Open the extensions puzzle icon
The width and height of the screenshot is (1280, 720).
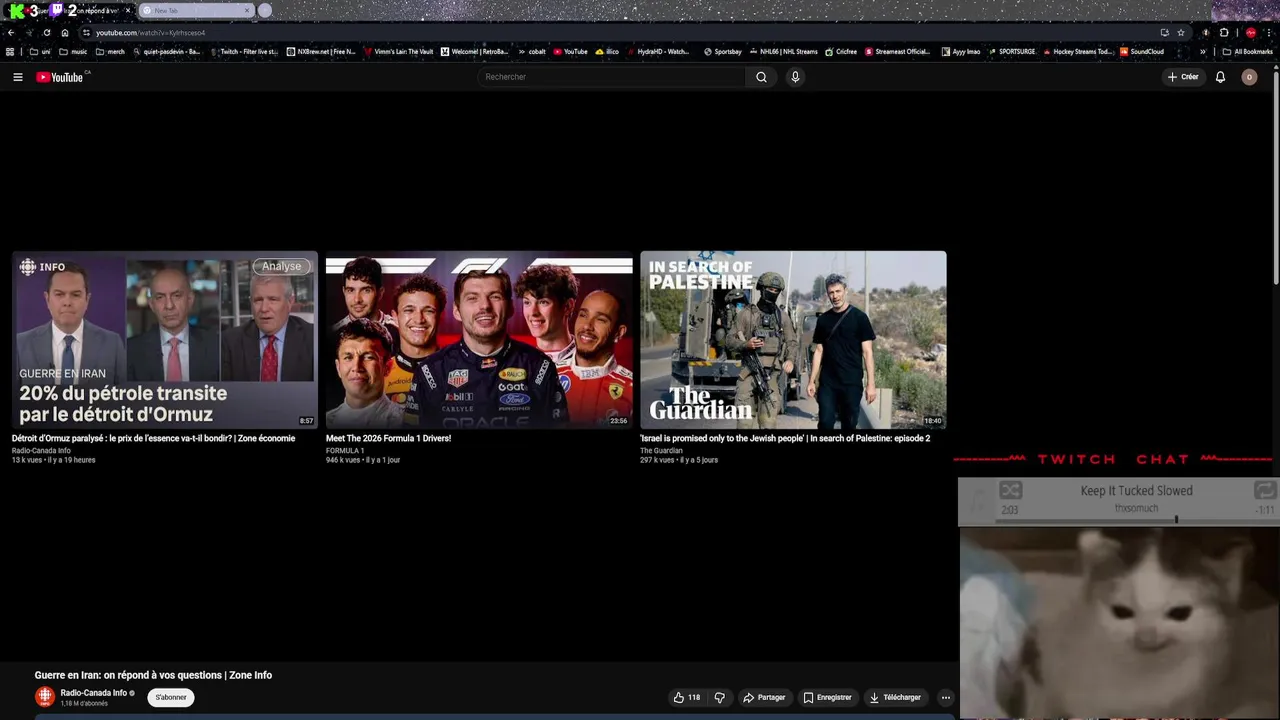tap(1224, 32)
